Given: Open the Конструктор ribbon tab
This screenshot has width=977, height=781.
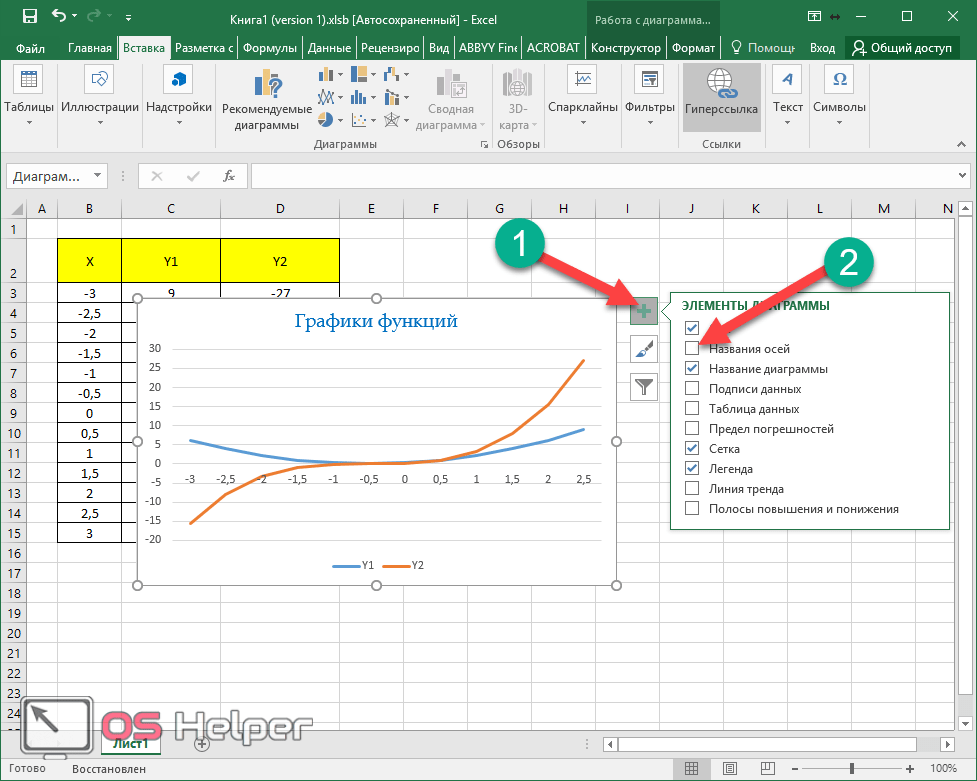Looking at the screenshot, I should [x=625, y=48].
